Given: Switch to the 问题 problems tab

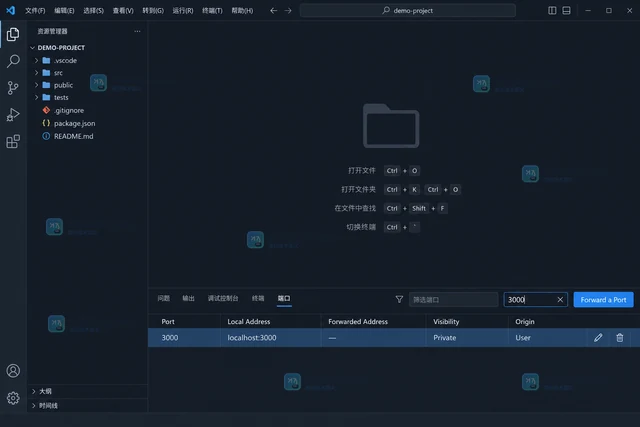Looking at the screenshot, I should (164, 298).
